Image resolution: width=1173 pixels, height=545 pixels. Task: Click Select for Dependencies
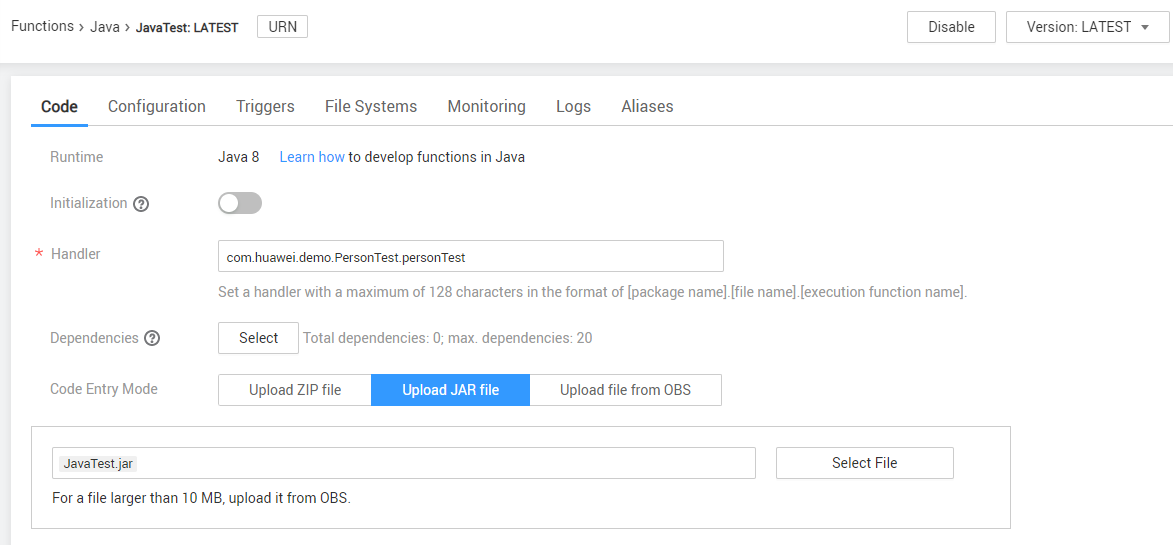pos(258,338)
